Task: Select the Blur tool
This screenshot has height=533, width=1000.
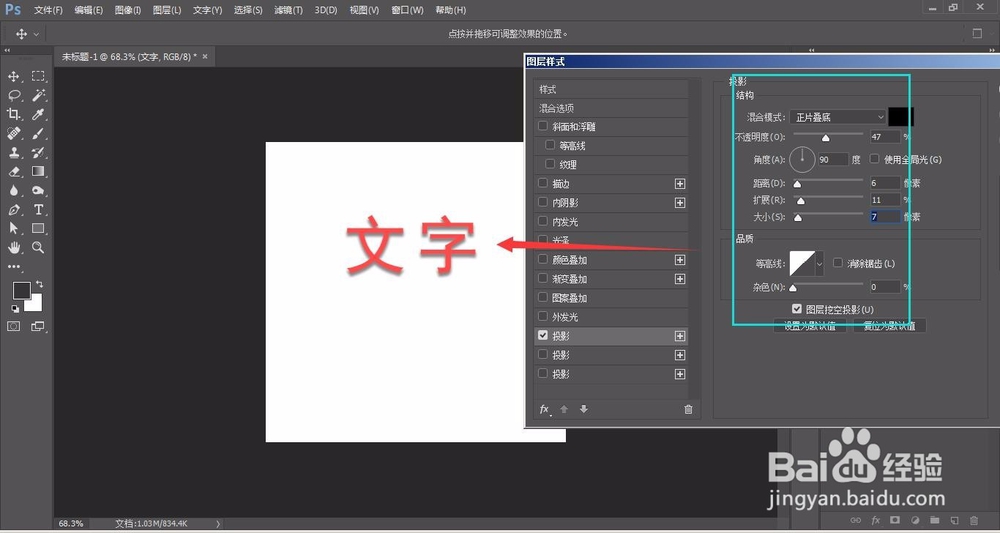Action: [x=13, y=190]
